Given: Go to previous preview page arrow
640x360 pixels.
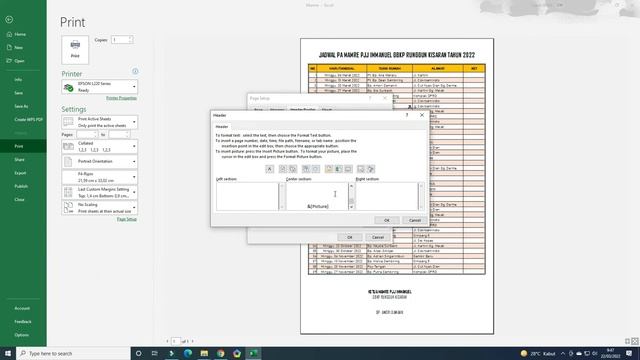Looking at the screenshot, I should [x=167, y=341].
